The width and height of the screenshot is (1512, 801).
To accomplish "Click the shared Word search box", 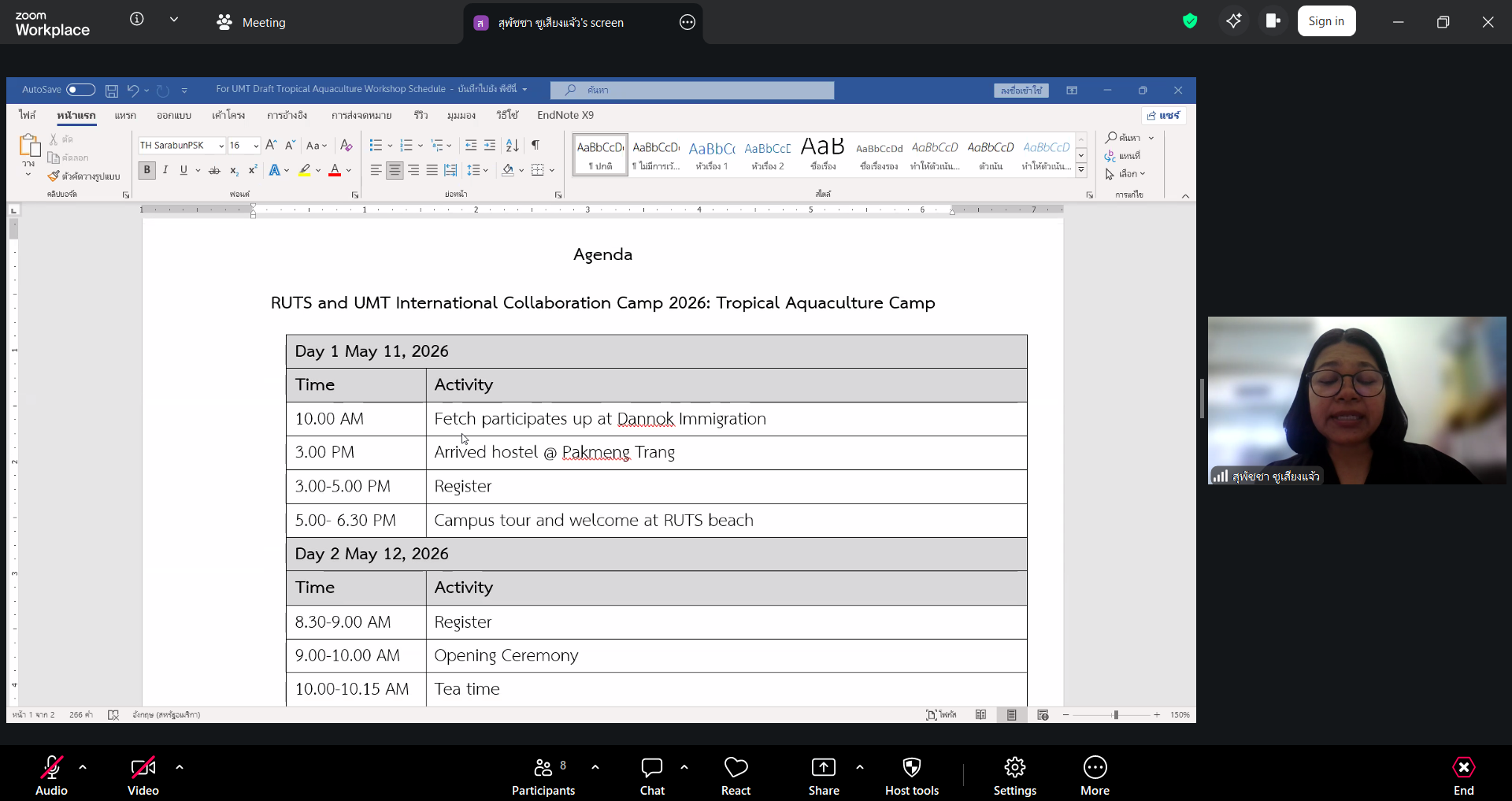I will [x=693, y=90].
